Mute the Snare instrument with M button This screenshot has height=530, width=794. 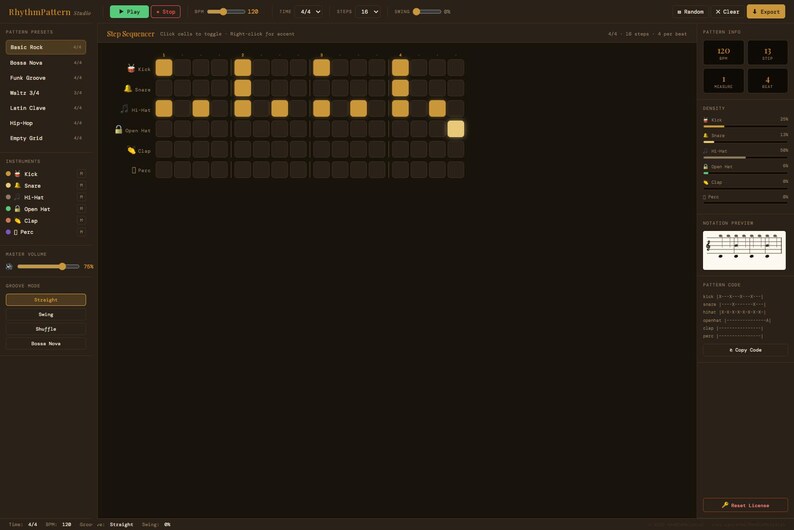81,185
